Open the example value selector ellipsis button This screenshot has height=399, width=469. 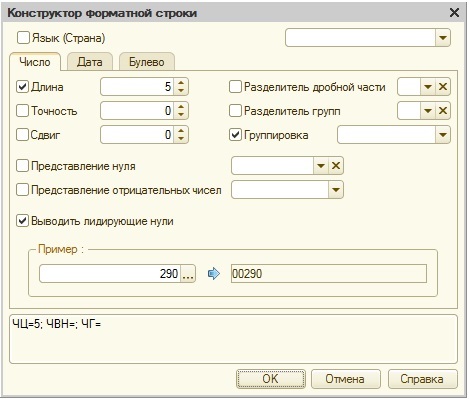point(188,274)
